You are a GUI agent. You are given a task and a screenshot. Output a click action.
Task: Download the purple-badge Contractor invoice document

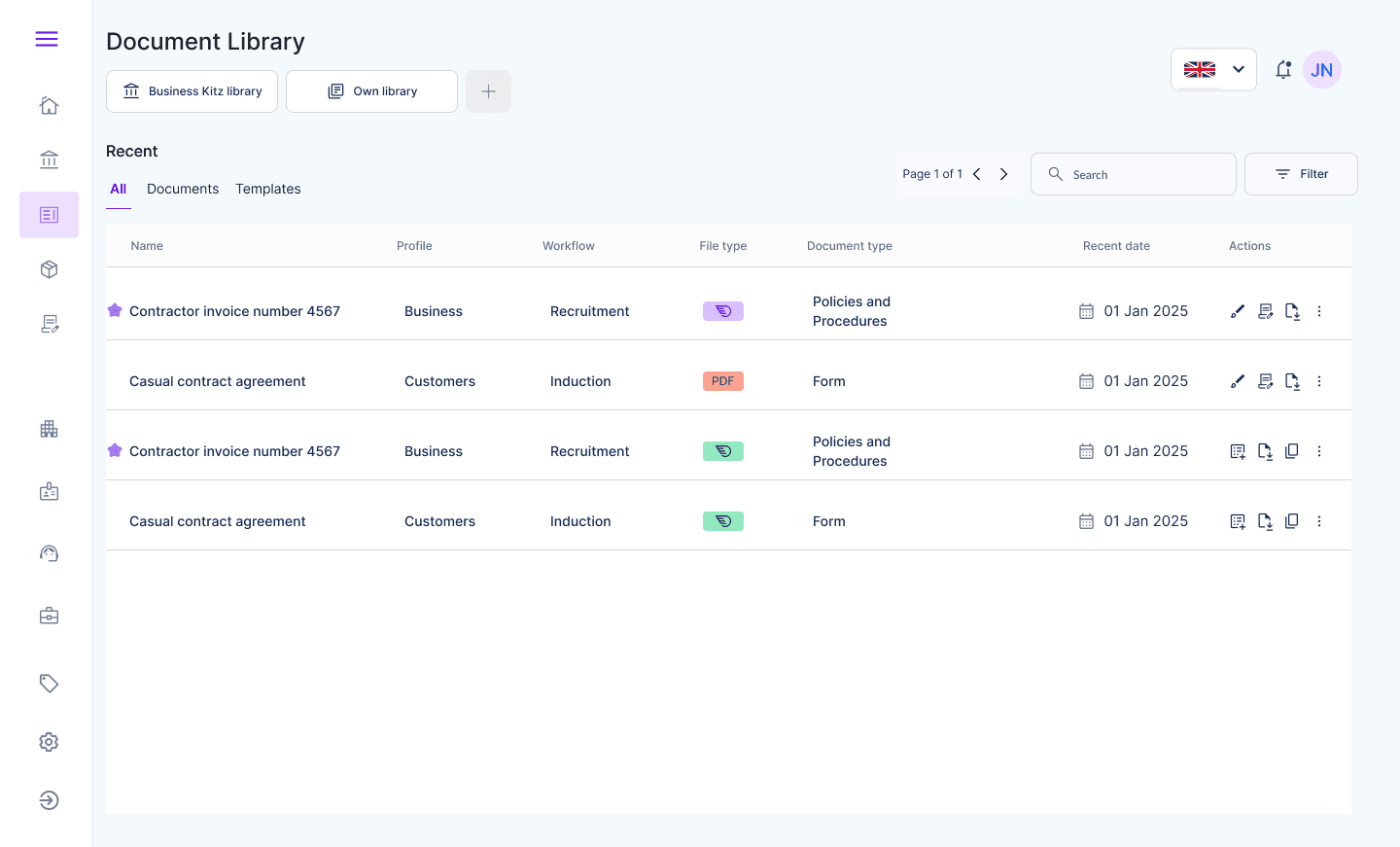tap(1292, 311)
